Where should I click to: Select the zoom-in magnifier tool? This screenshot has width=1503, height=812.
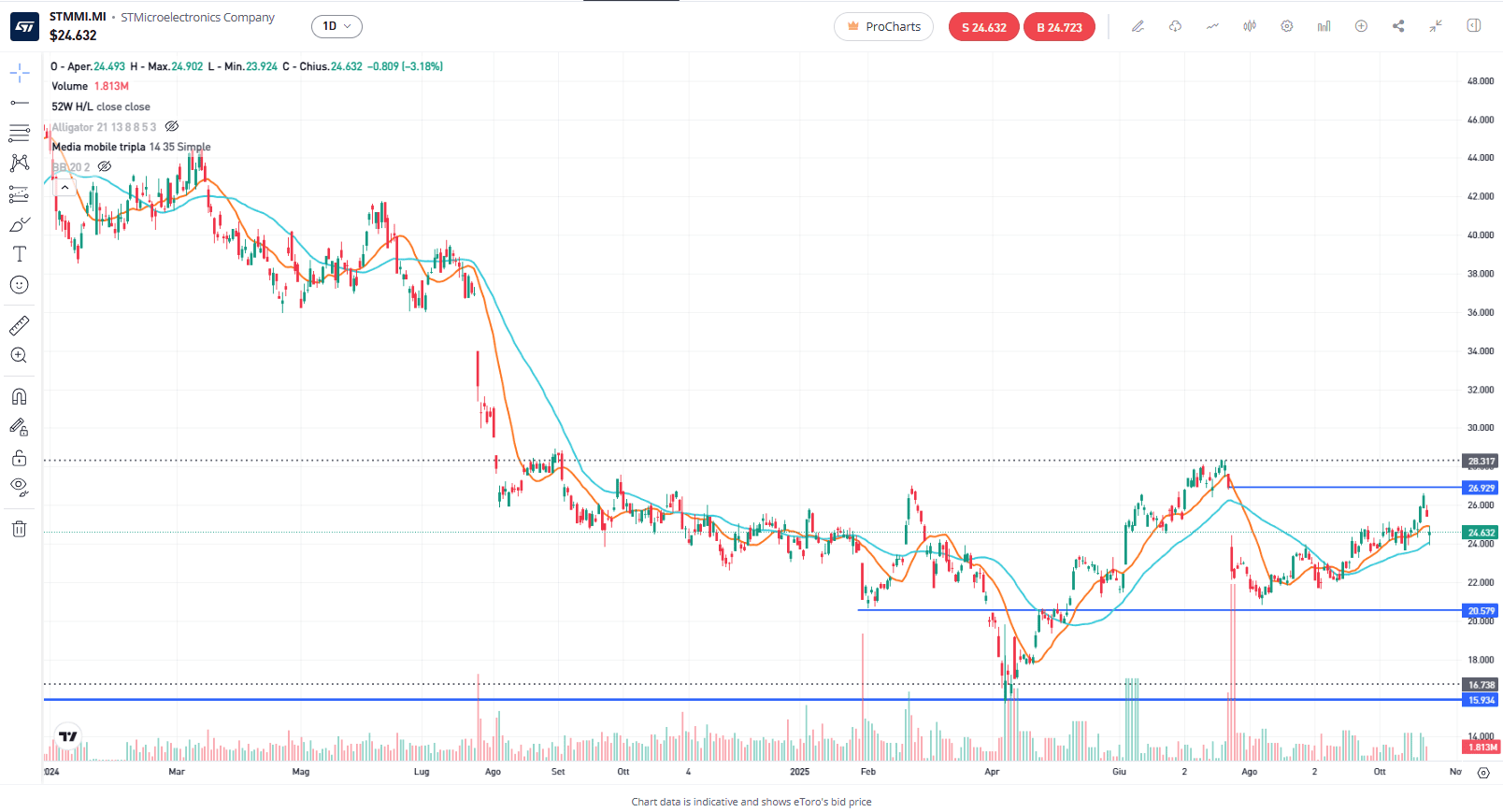tap(19, 355)
